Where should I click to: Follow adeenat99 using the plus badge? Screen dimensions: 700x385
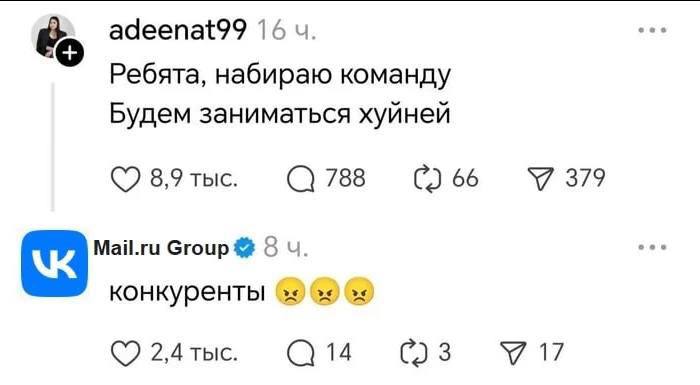pyautogui.click(x=70, y=54)
